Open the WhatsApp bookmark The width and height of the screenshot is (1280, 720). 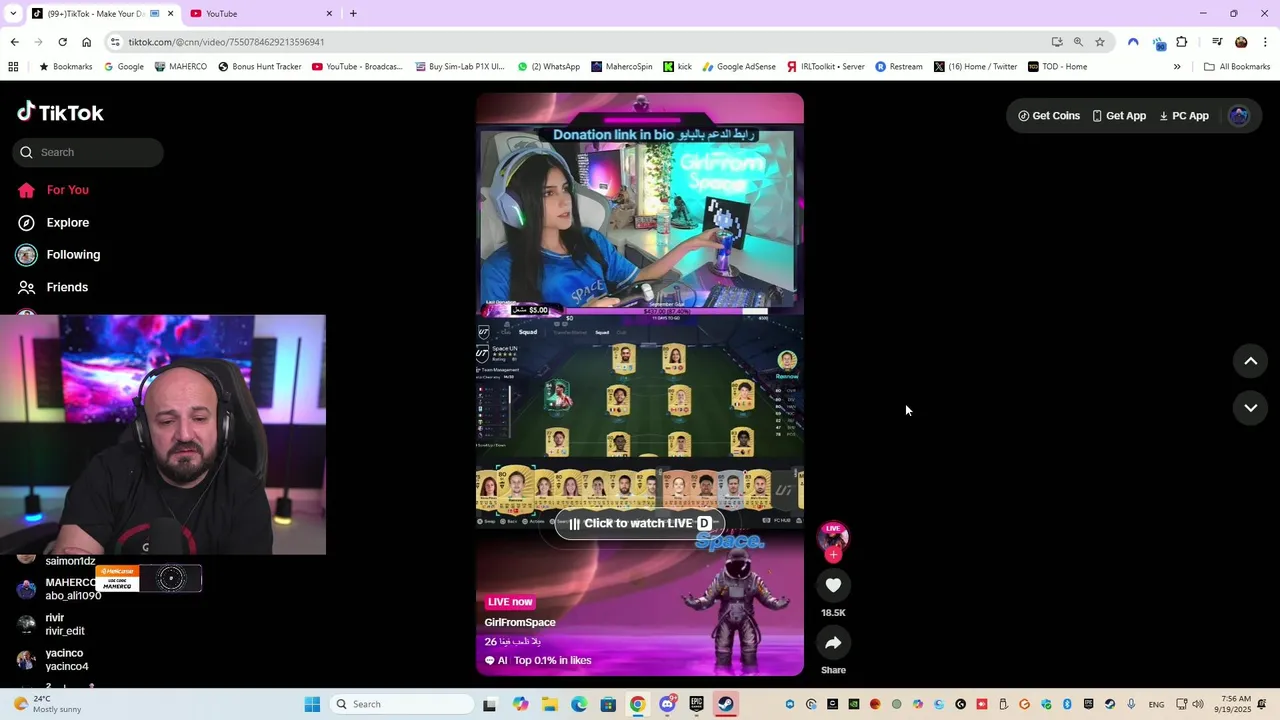(x=549, y=67)
